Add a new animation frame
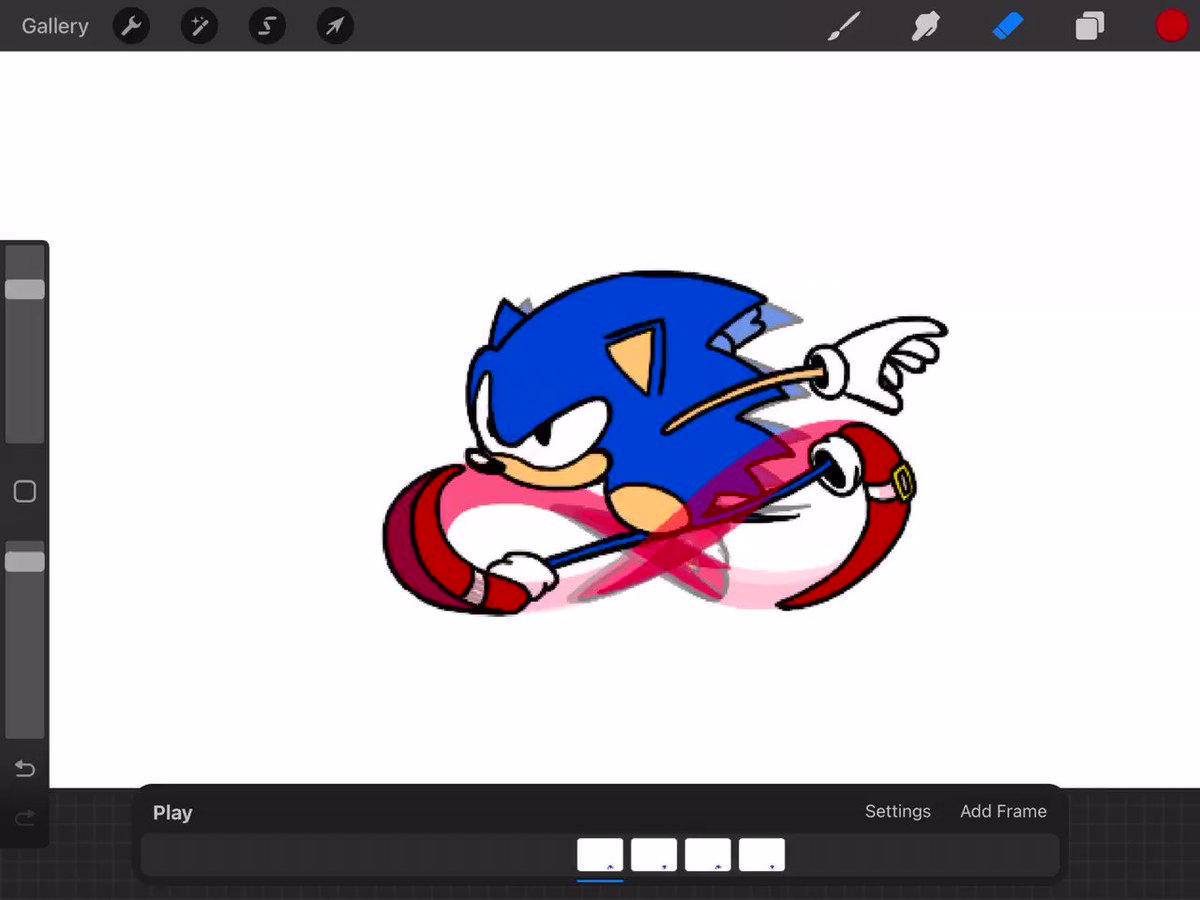The width and height of the screenshot is (1200, 900). [x=1003, y=811]
